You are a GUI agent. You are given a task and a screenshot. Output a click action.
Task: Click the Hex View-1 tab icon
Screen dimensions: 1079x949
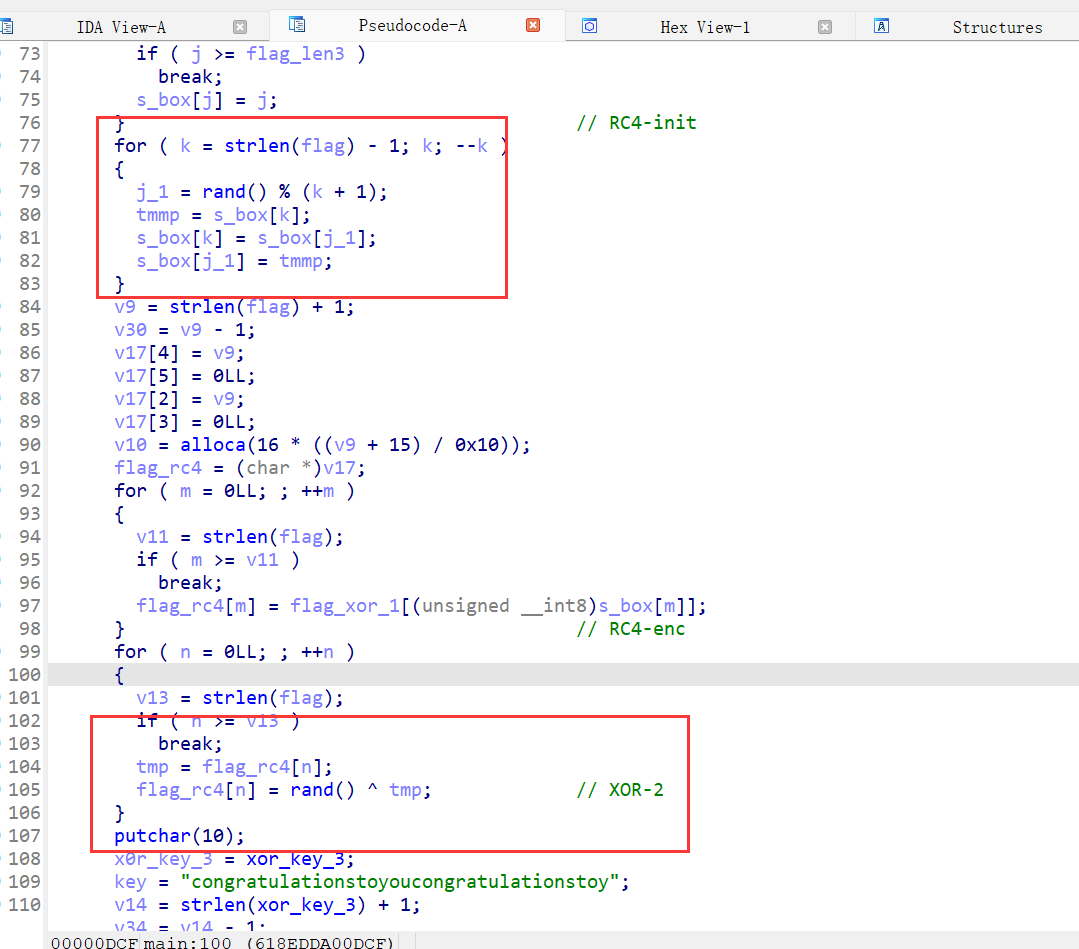(x=590, y=26)
